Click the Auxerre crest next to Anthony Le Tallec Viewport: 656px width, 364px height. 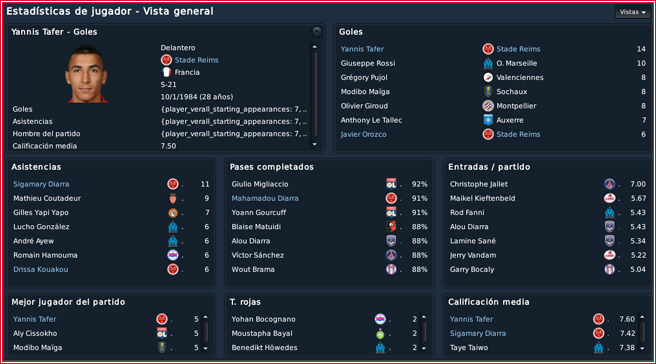(488, 120)
